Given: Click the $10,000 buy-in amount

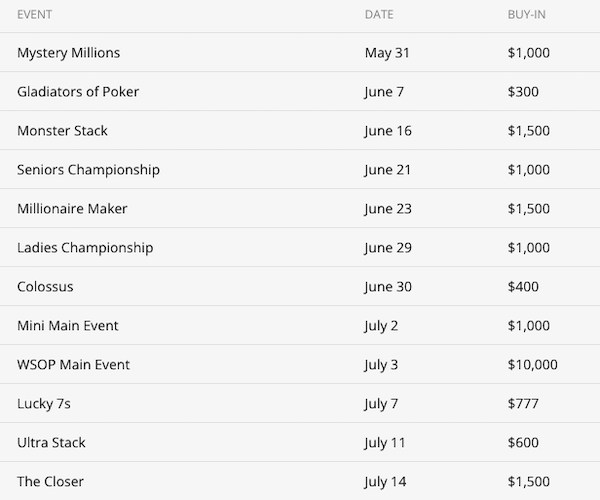Looking at the screenshot, I should pos(533,365).
